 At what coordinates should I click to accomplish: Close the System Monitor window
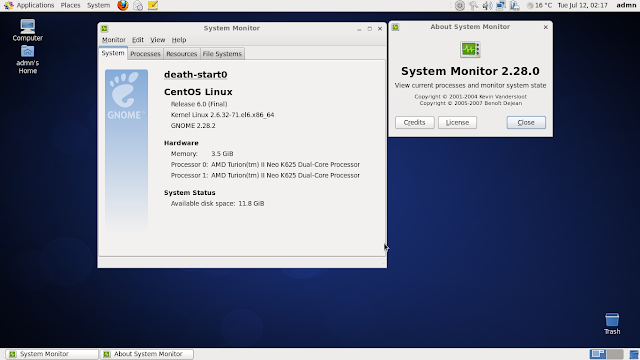pyautogui.click(x=380, y=29)
